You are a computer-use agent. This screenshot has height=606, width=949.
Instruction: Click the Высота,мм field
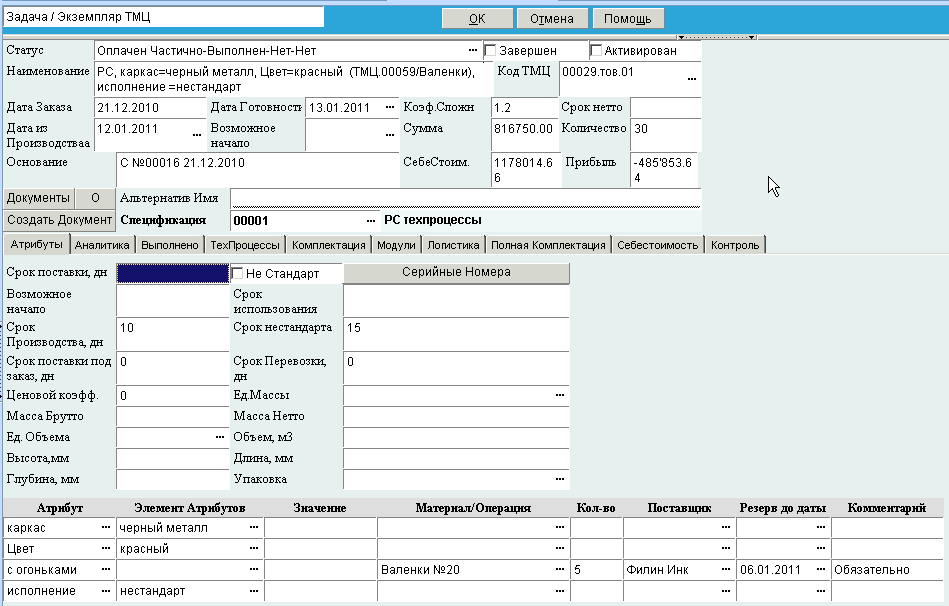(172, 458)
